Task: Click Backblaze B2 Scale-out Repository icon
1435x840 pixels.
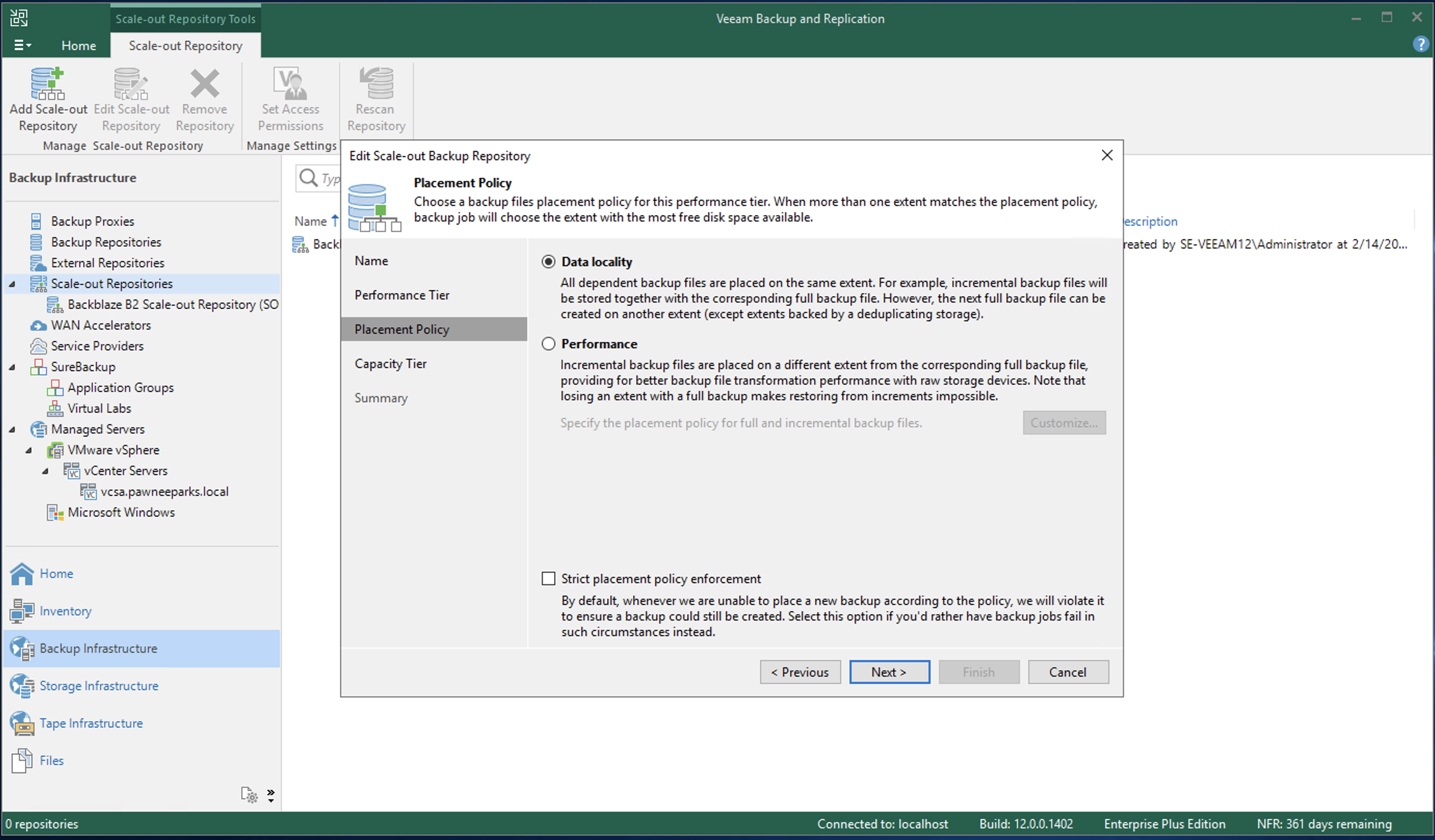Action: 55,304
